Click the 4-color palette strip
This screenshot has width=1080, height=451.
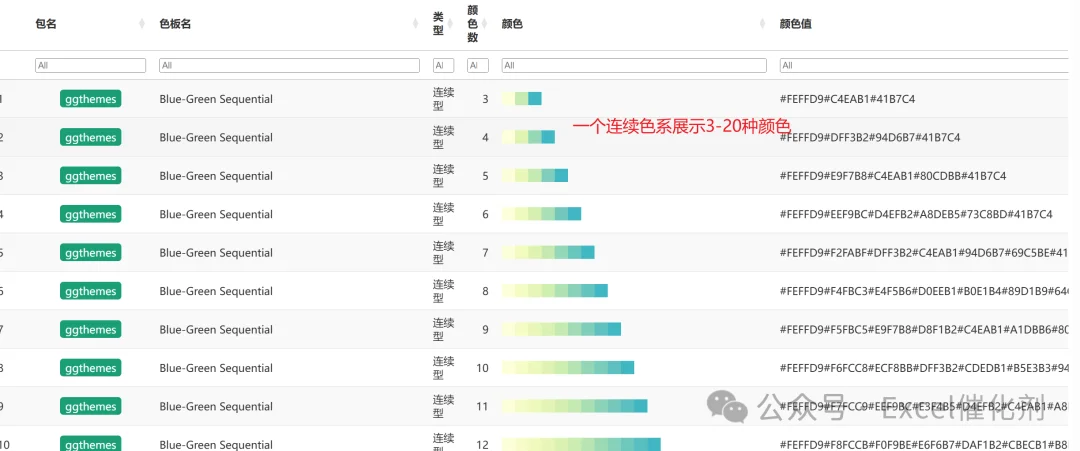(x=528, y=138)
